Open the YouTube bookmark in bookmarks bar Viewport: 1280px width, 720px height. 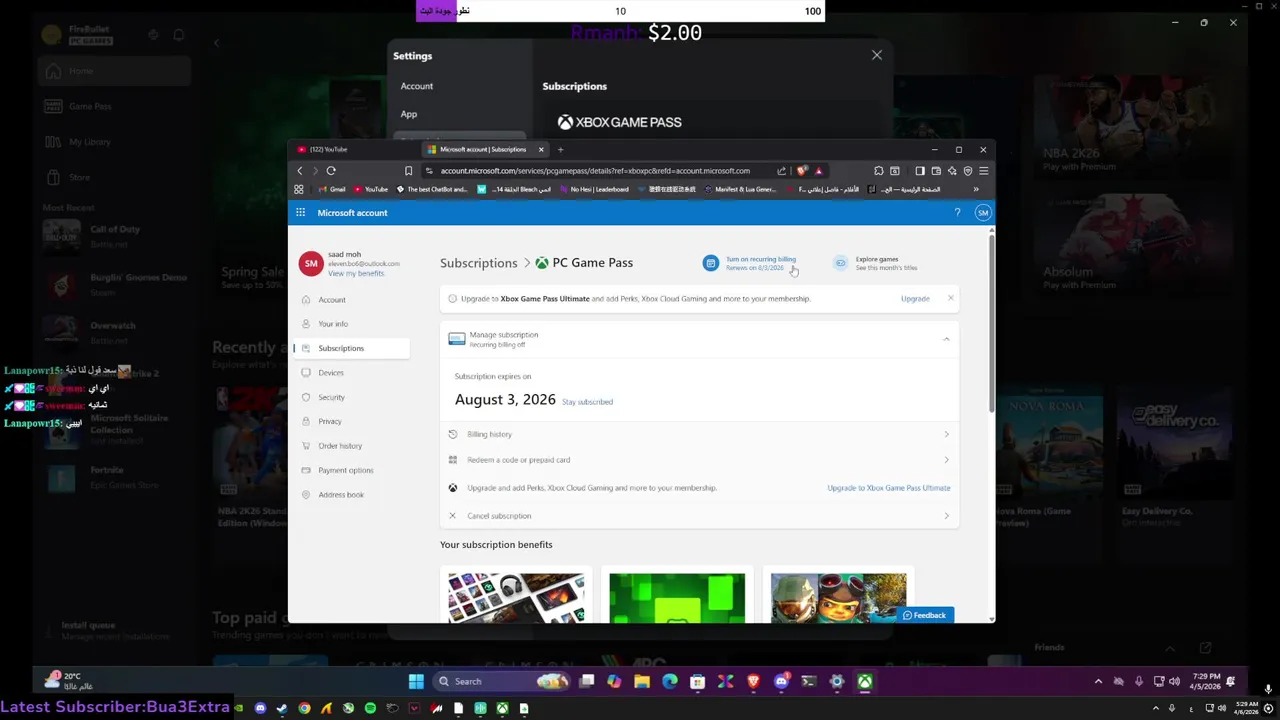click(371, 189)
